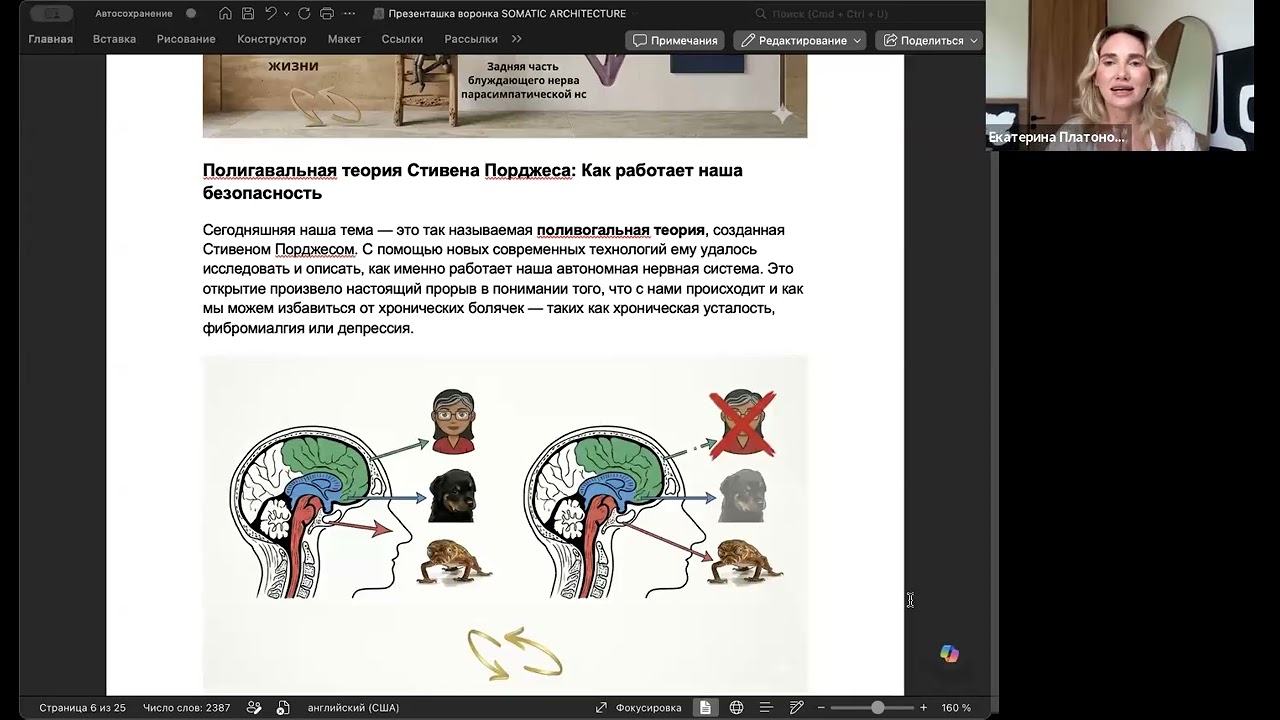
Task: Switch to the Вставка tab
Action: 114,39
